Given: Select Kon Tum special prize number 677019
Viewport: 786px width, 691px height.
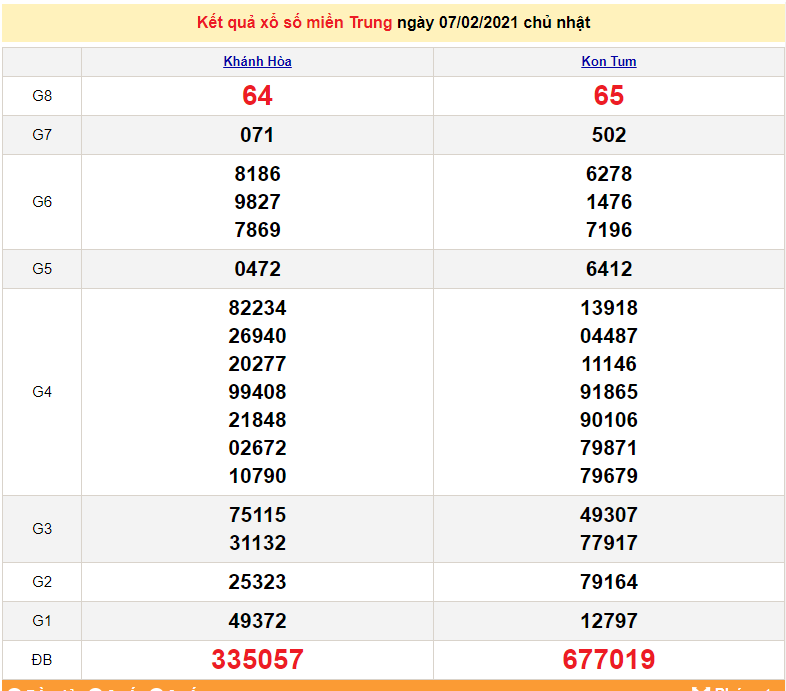Looking at the screenshot, I should (608, 660).
